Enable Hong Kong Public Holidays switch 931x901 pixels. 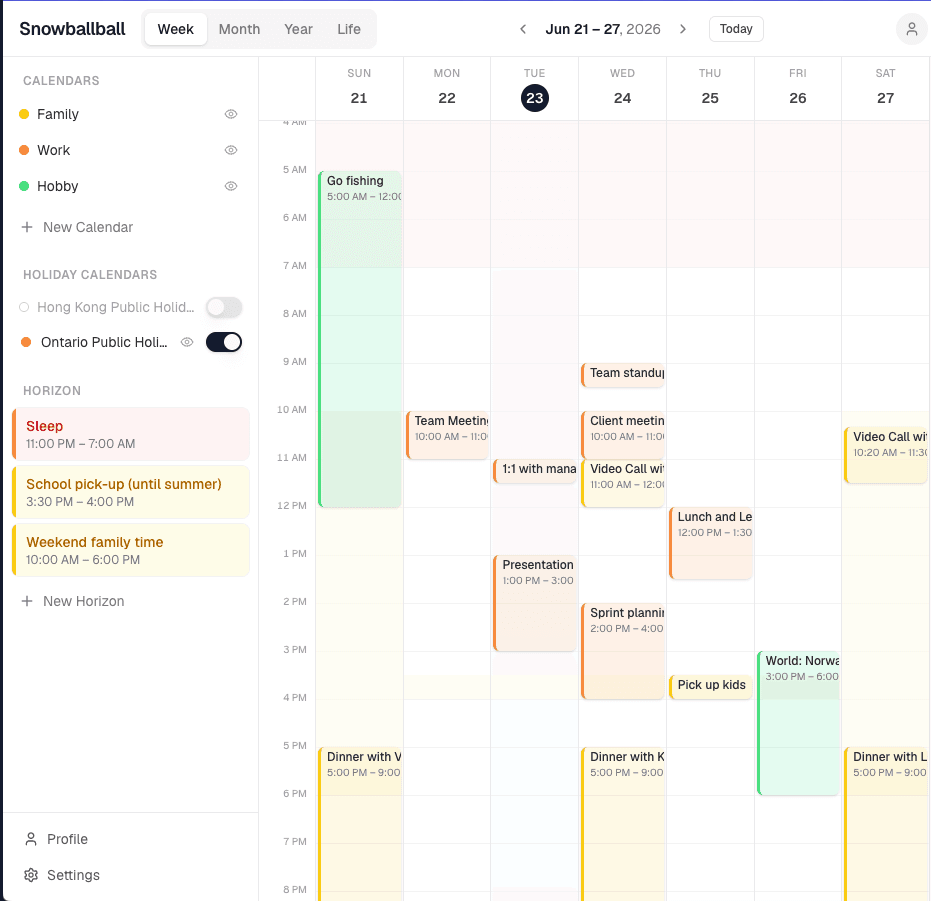[224, 307]
